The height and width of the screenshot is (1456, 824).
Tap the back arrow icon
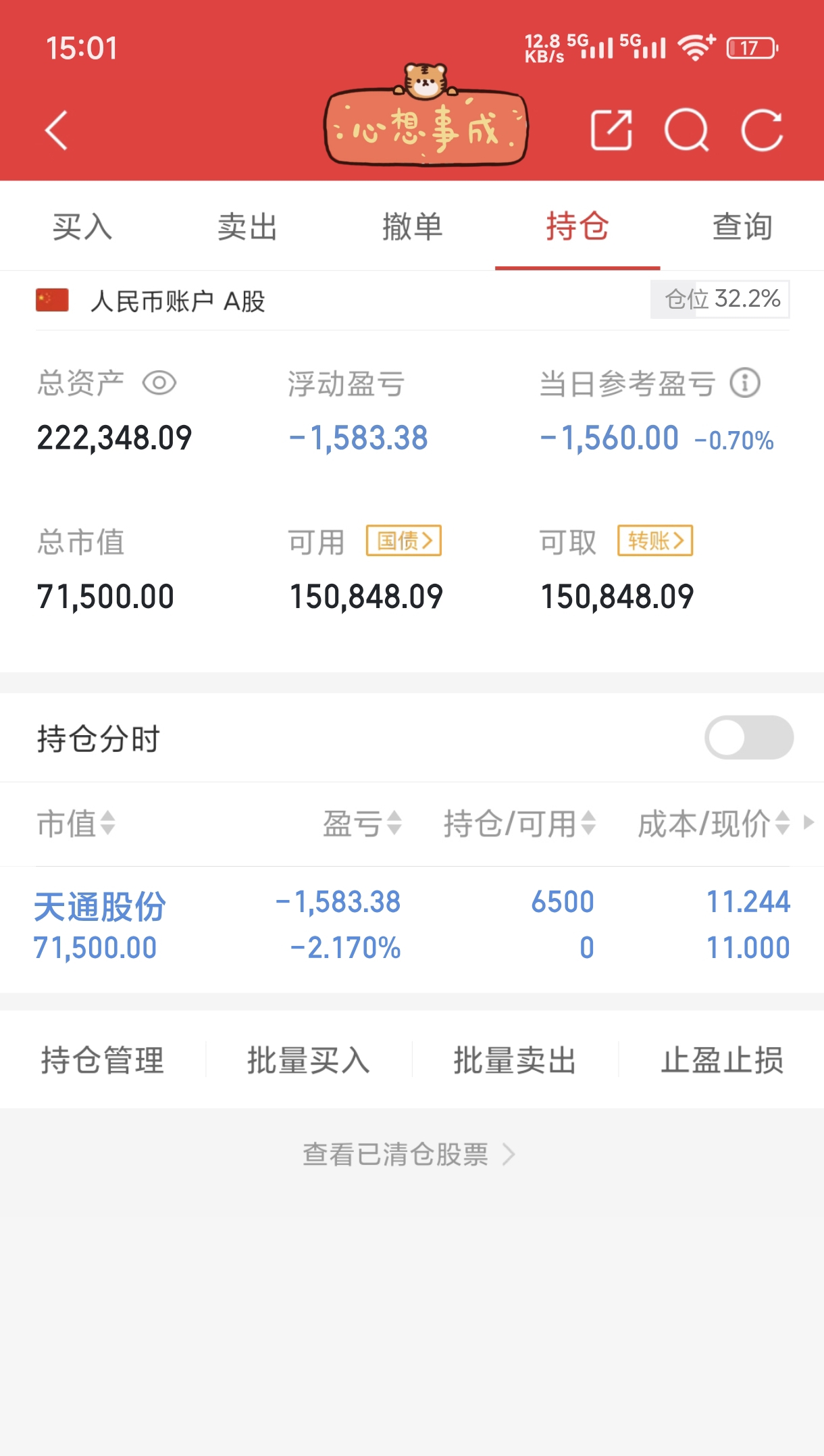click(57, 130)
